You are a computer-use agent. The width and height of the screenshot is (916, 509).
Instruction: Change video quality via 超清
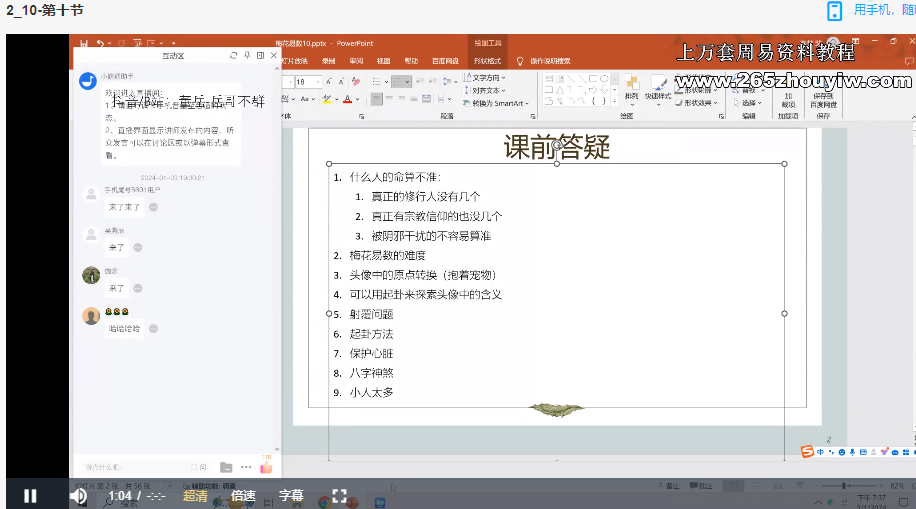[195, 496]
